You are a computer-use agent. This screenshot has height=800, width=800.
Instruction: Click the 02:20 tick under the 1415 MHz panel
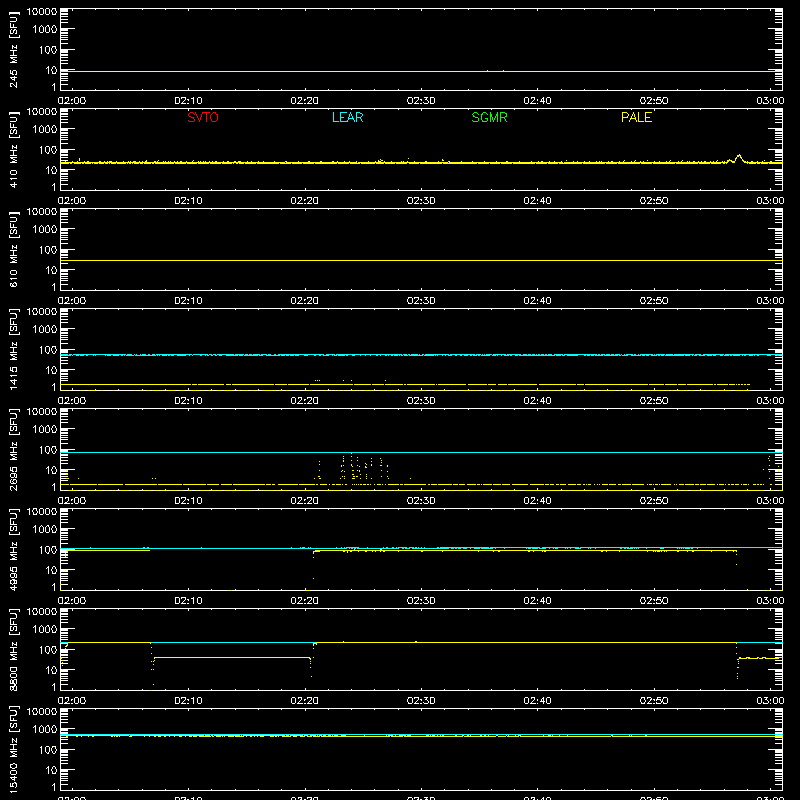click(305, 401)
